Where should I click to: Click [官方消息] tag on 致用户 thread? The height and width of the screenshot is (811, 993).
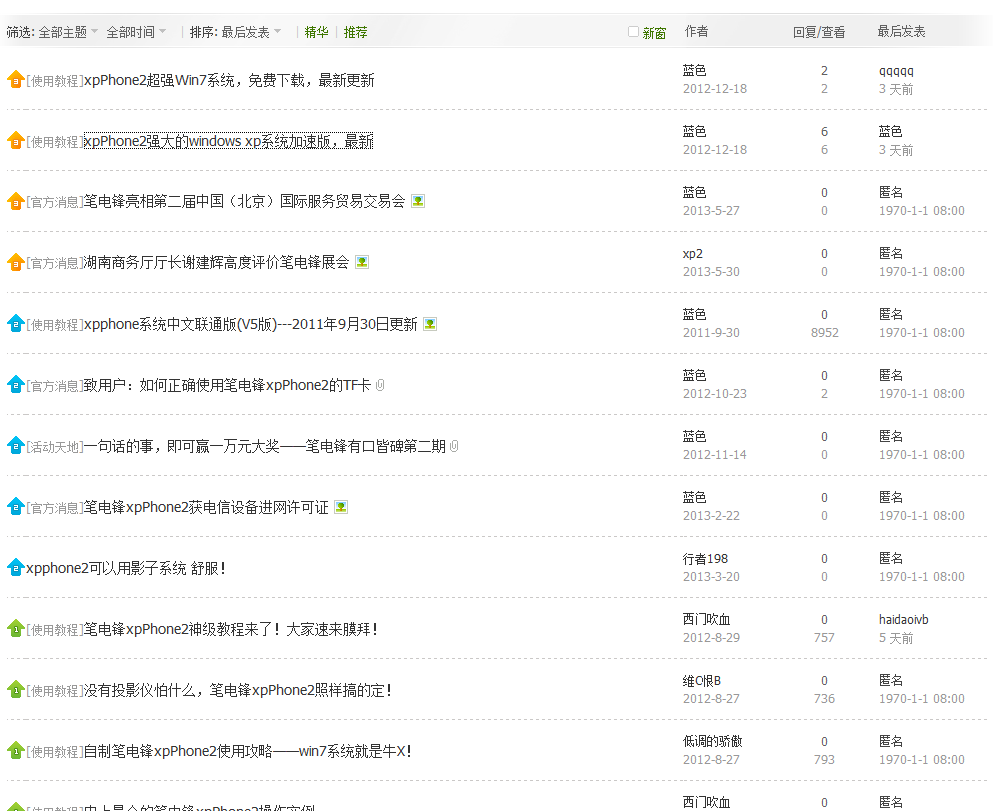pyautogui.click(x=55, y=386)
